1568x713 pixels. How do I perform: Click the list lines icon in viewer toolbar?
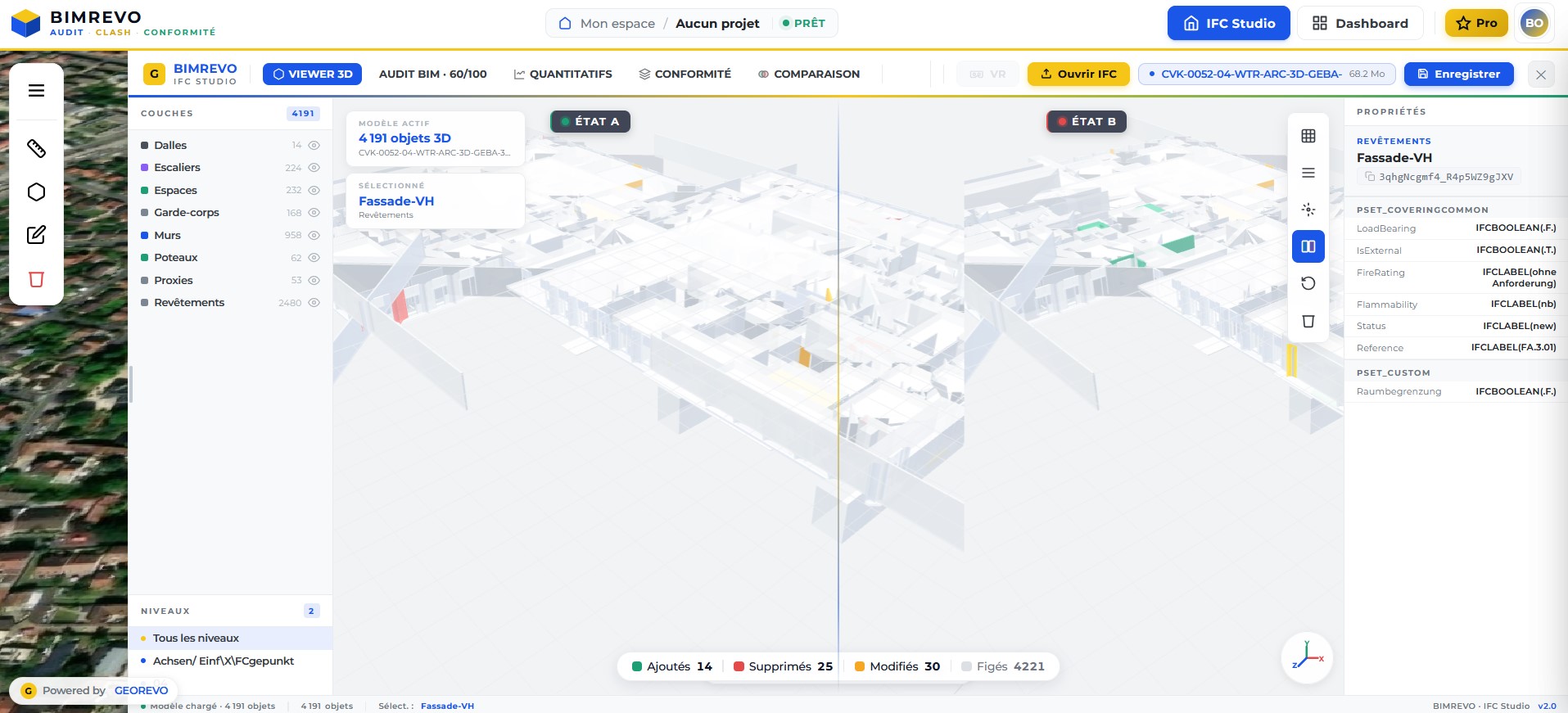(x=1308, y=173)
